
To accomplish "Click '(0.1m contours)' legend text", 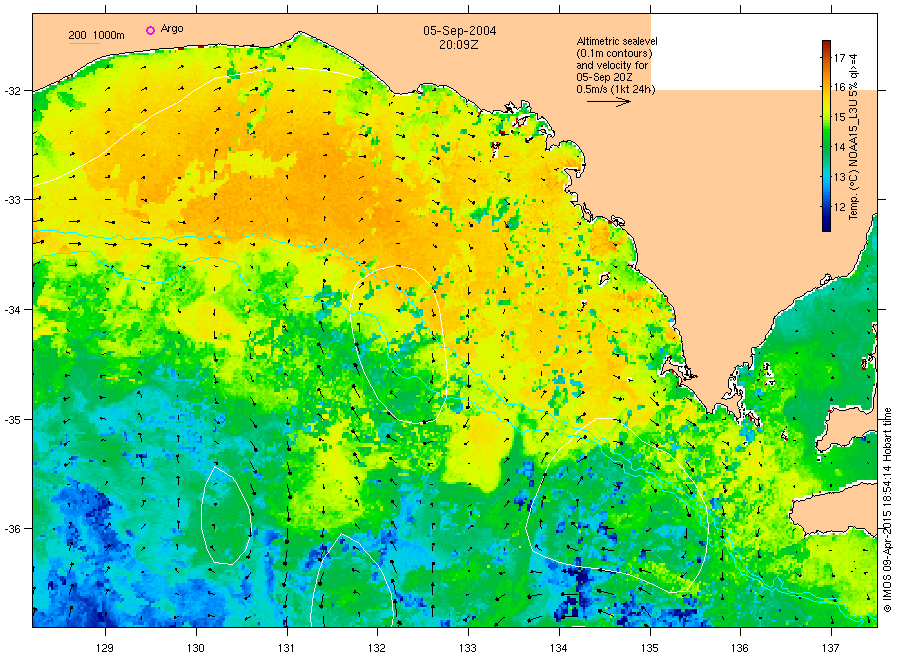I will [614, 53].
